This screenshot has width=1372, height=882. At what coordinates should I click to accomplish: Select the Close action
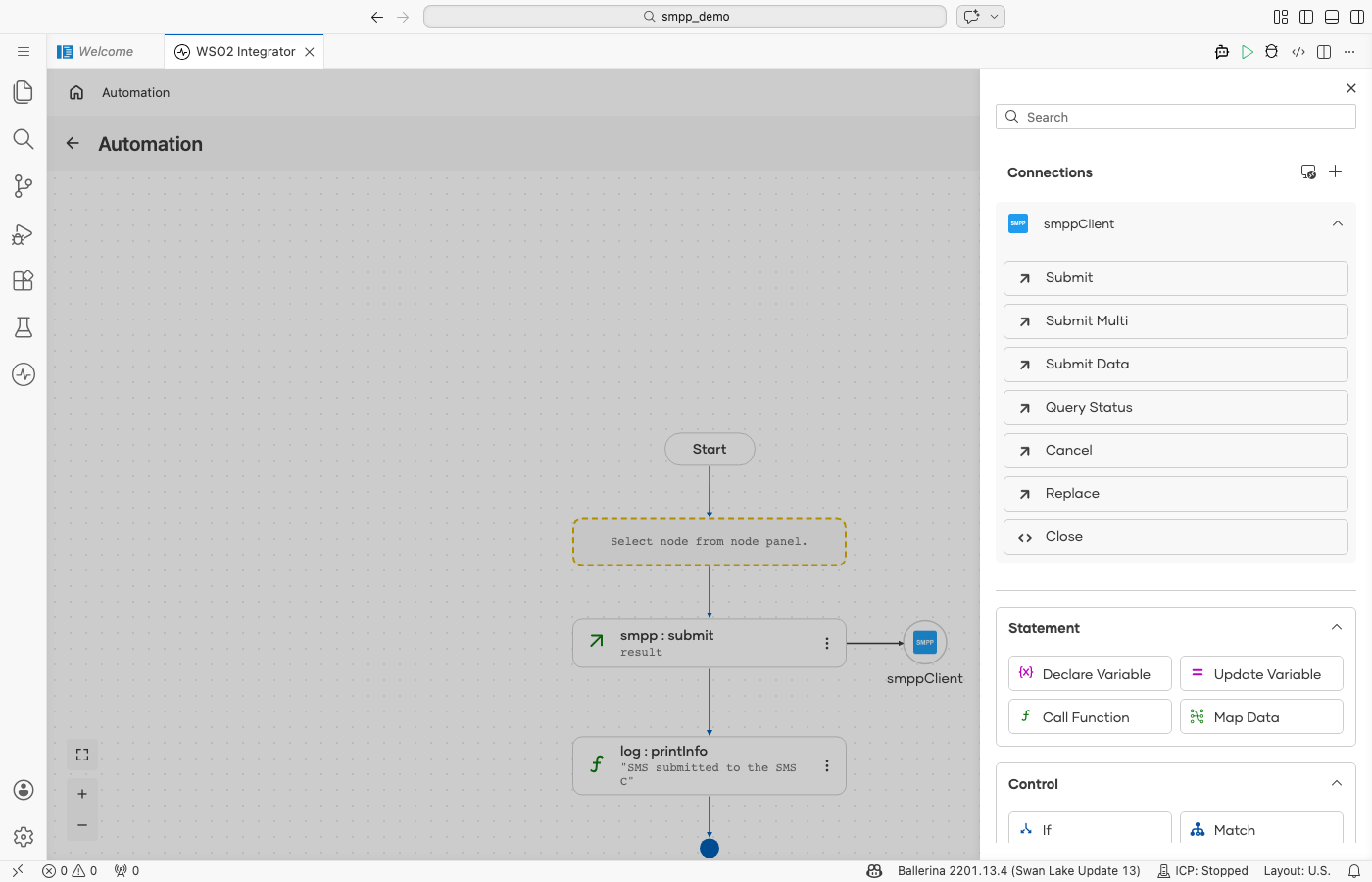pos(1176,537)
